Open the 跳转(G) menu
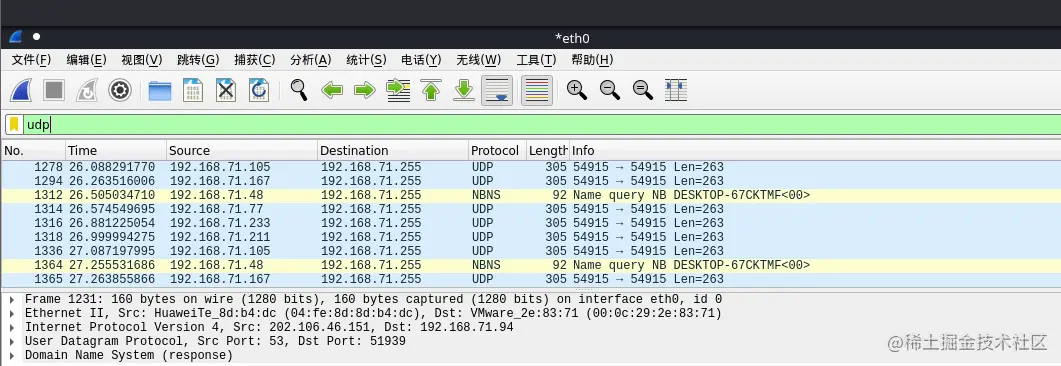Viewport: 1061px width, 366px height. point(198,60)
